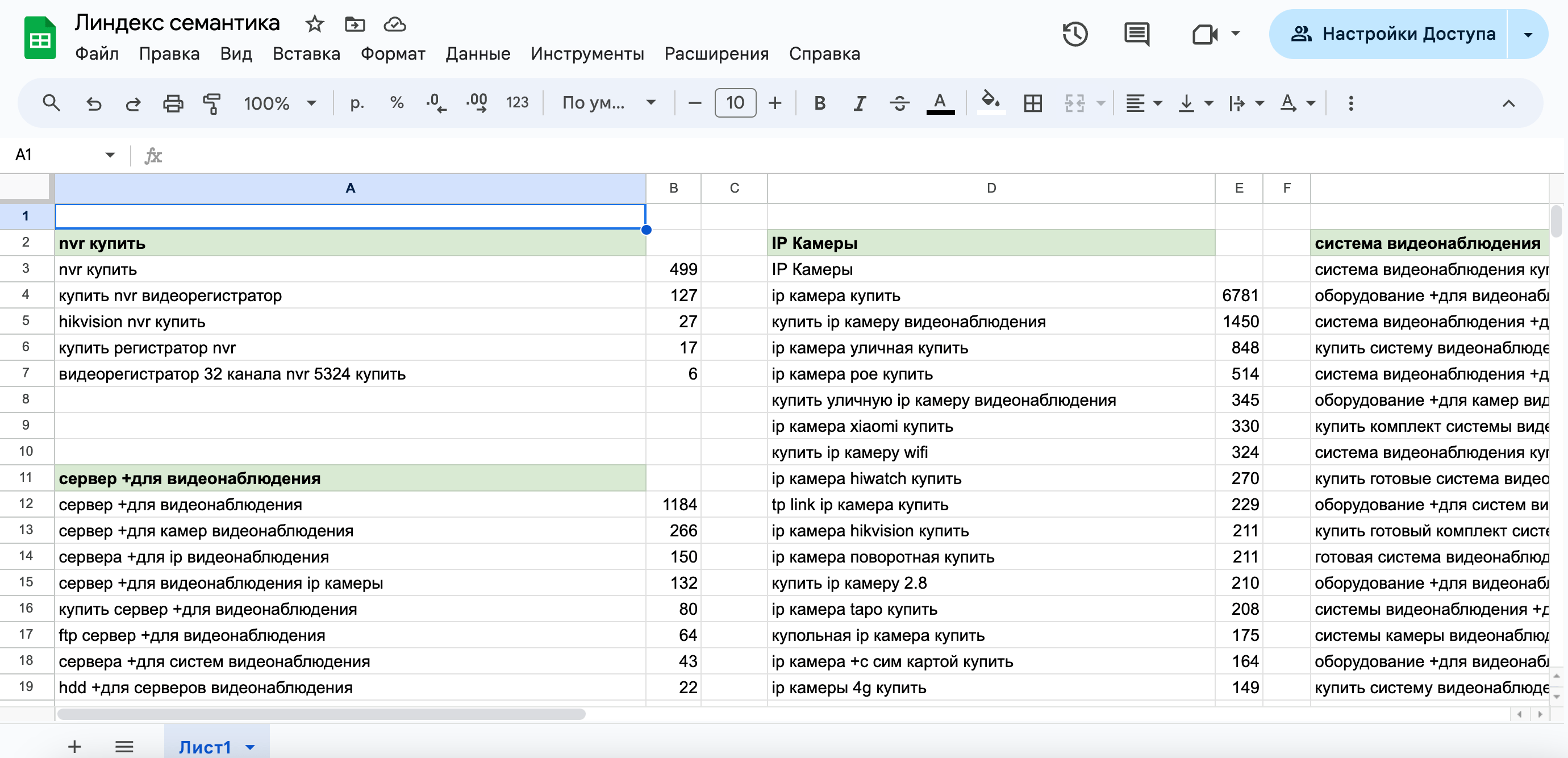Add a new sheet with plus button
1568x758 pixels.
click(x=74, y=746)
